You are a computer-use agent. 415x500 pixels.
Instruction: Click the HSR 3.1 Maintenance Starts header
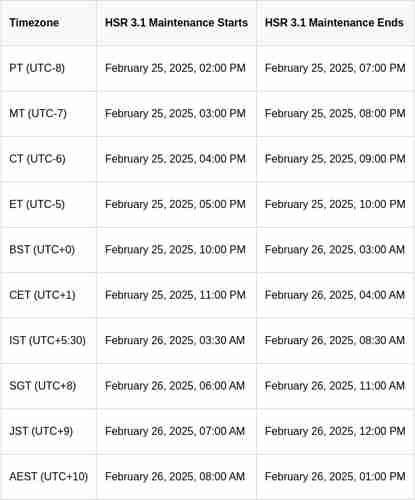(x=176, y=23)
